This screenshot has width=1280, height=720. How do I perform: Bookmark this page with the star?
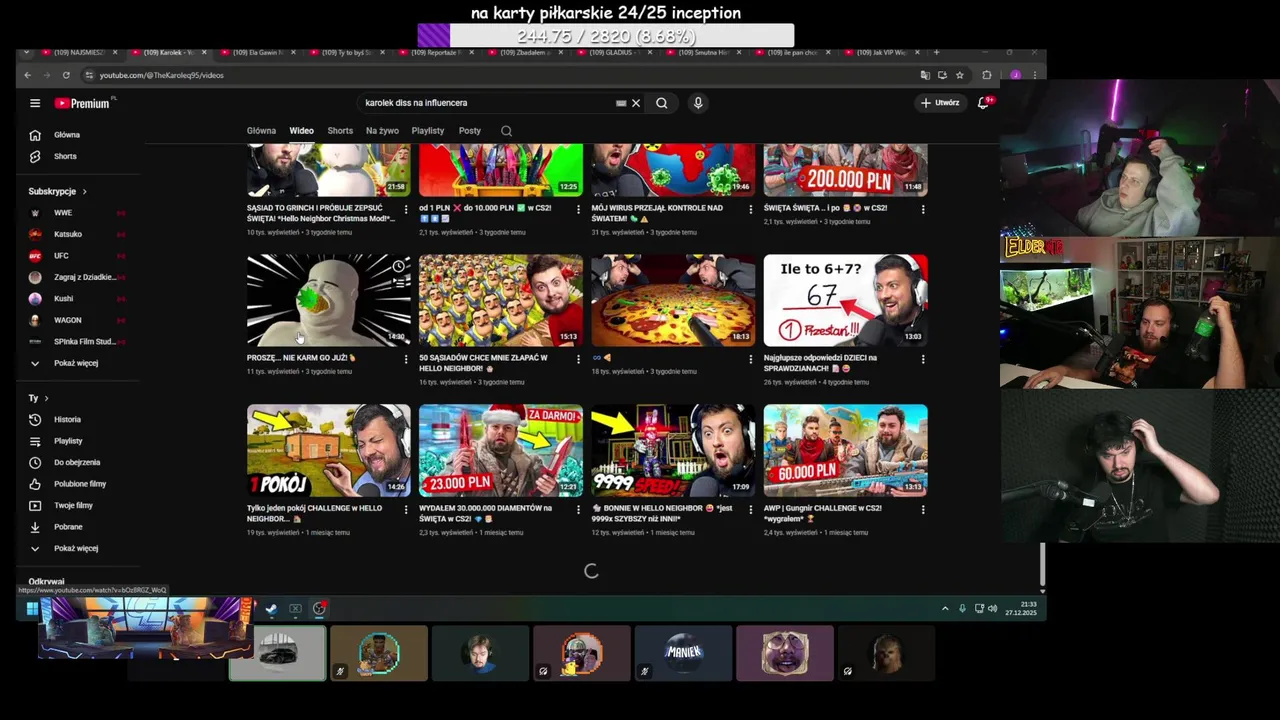(959, 75)
